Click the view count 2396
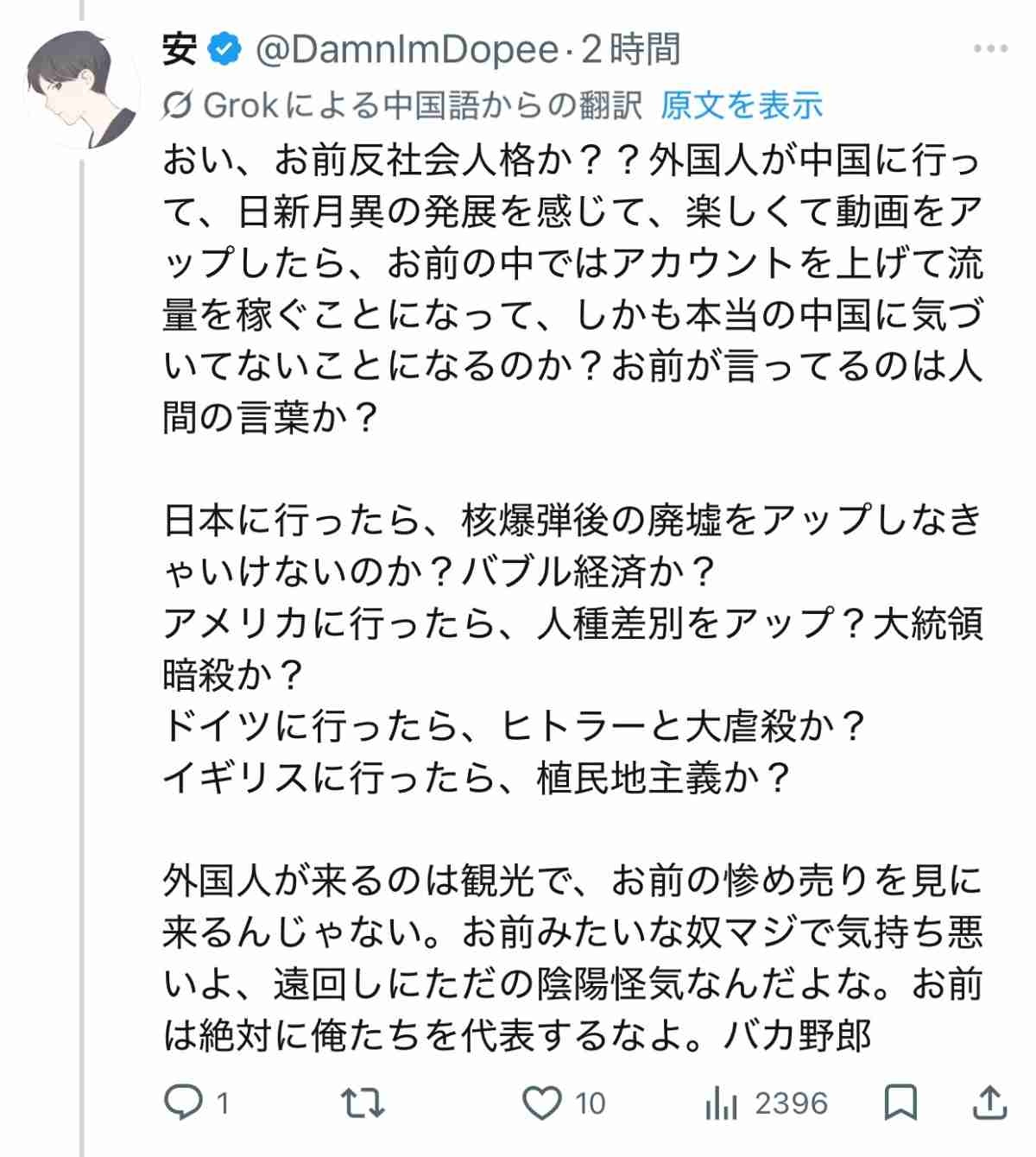1036x1157 pixels. 791,1103
